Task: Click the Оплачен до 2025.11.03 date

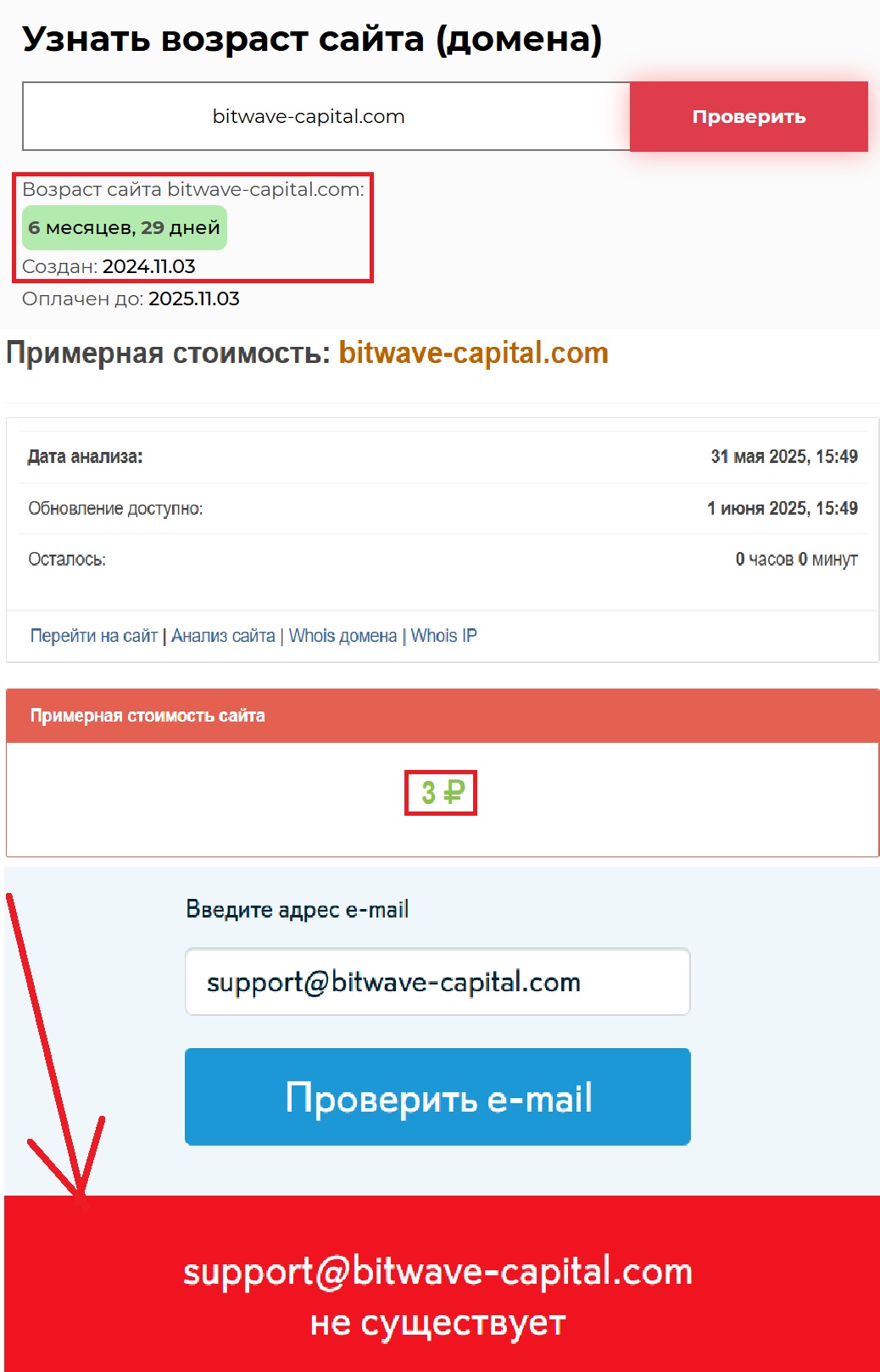Action: [x=194, y=298]
